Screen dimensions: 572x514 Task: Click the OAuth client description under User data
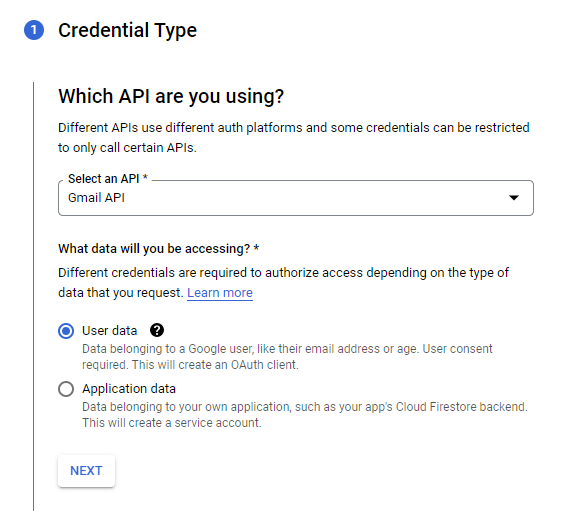[x=287, y=357]
